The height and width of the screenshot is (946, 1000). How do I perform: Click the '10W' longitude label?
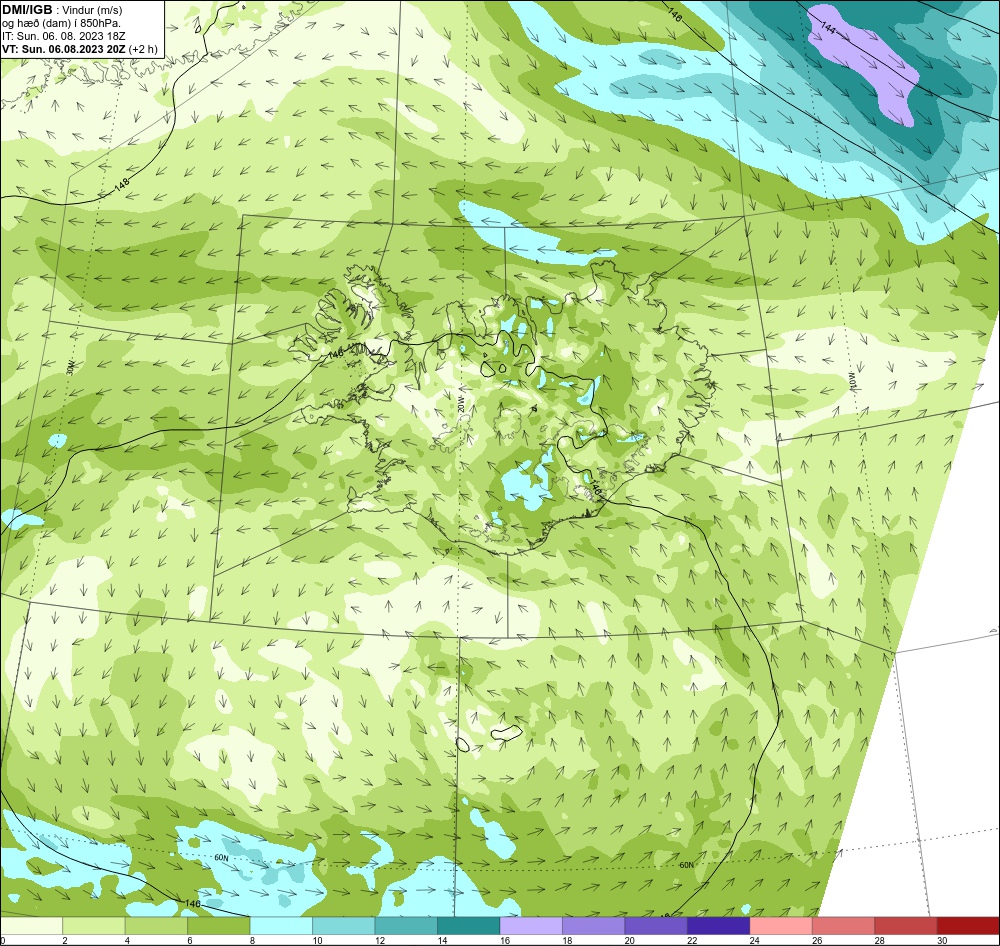click(853, 380)
